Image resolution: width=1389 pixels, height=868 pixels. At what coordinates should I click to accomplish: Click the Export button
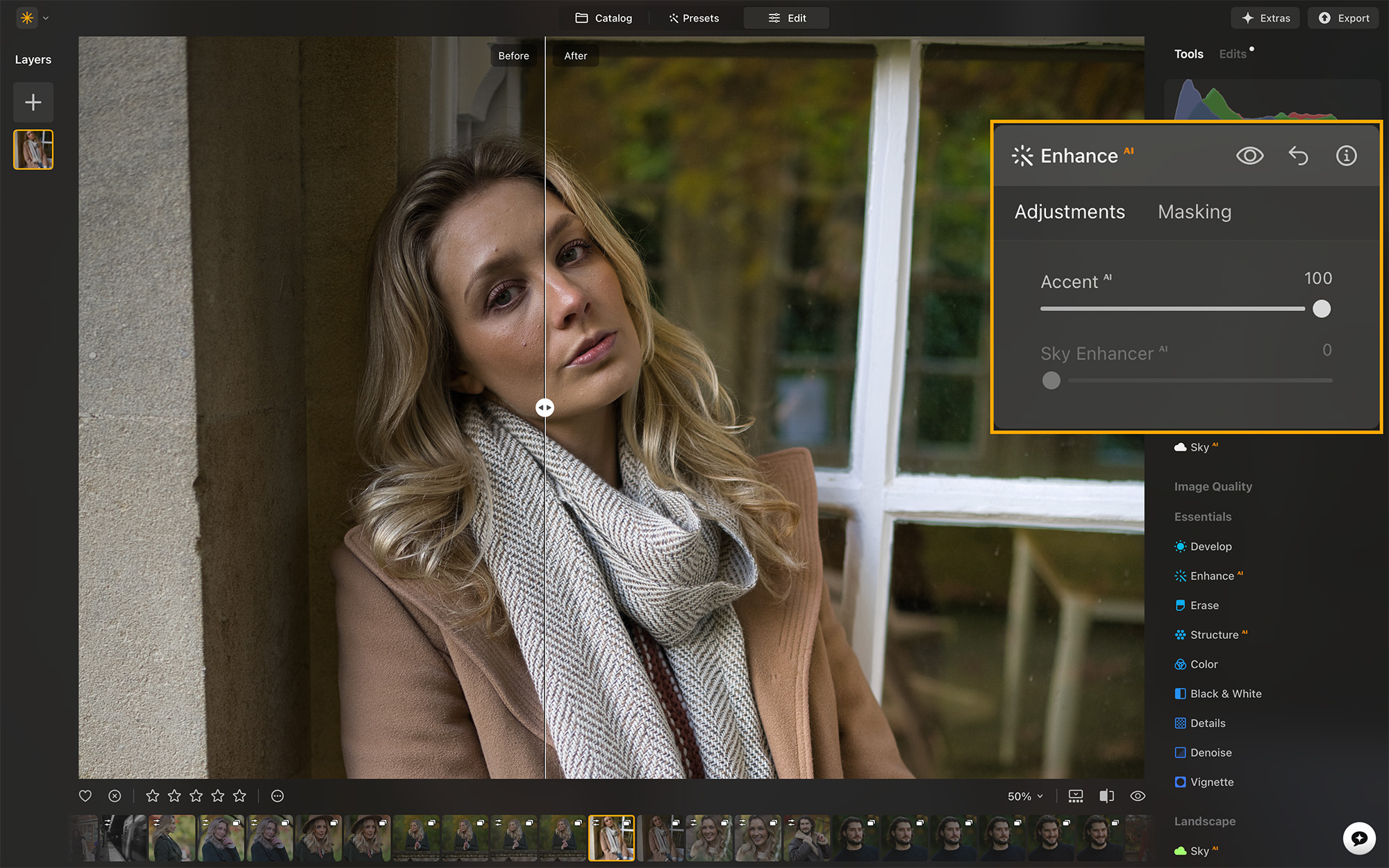(1344, 18)
